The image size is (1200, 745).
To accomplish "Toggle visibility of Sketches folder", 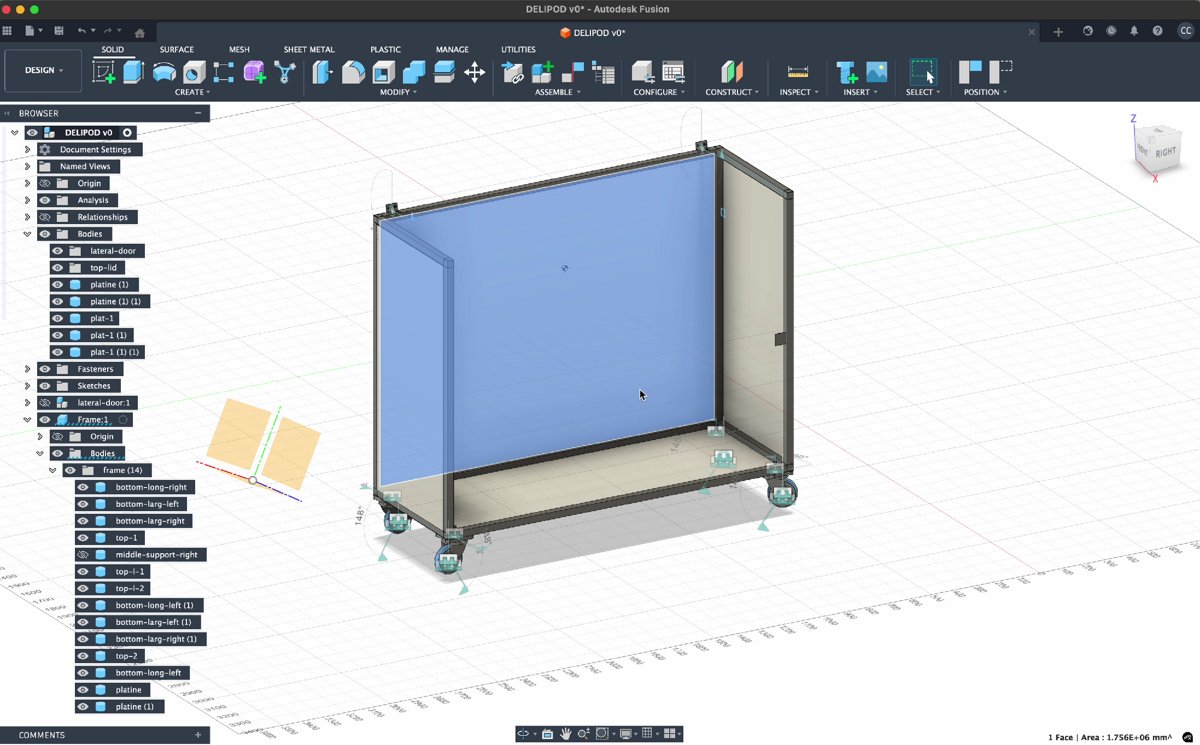I will point(45,386).
